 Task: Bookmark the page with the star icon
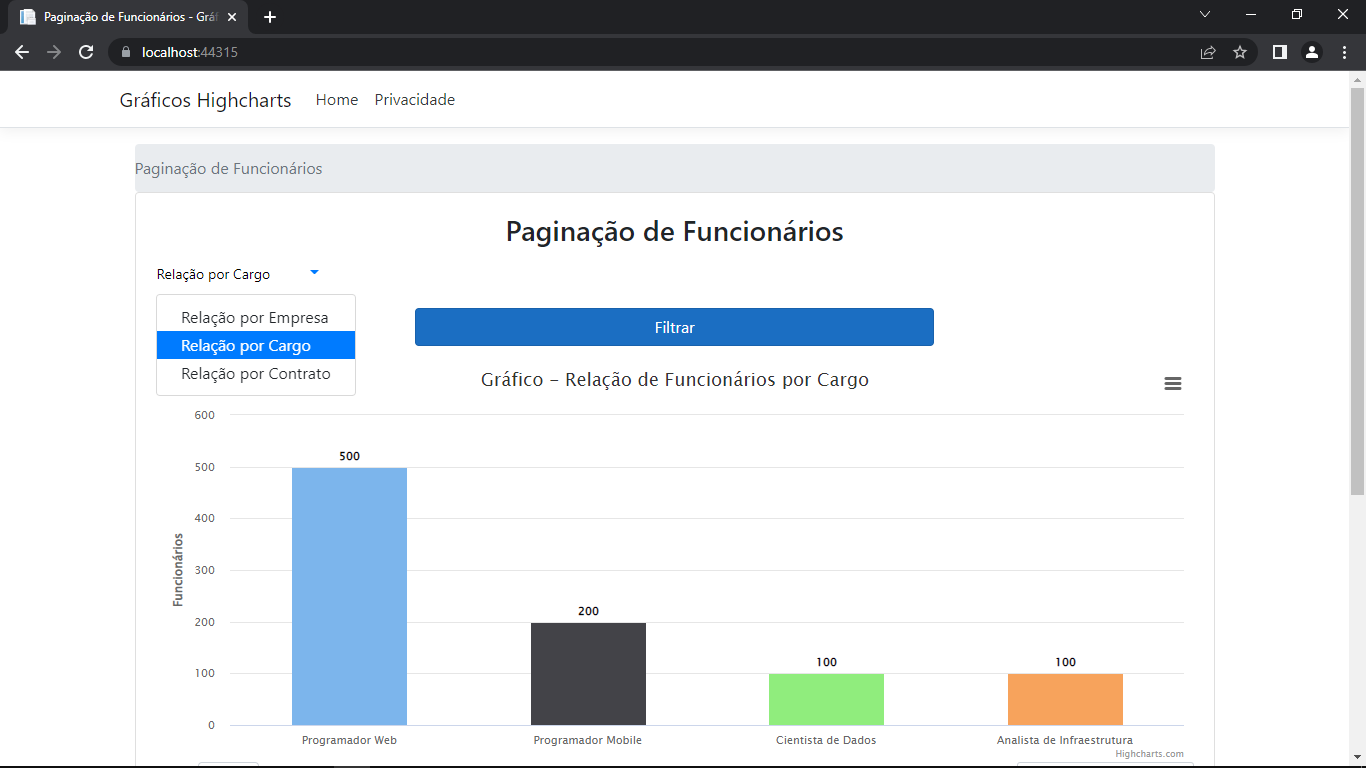click(1240, 52)
